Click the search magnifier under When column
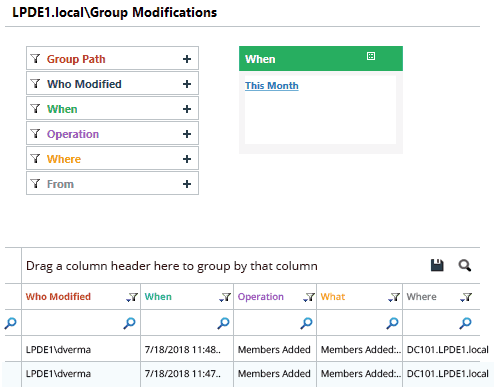Viewport: 494px width, 387px height. tap(223, 323)
